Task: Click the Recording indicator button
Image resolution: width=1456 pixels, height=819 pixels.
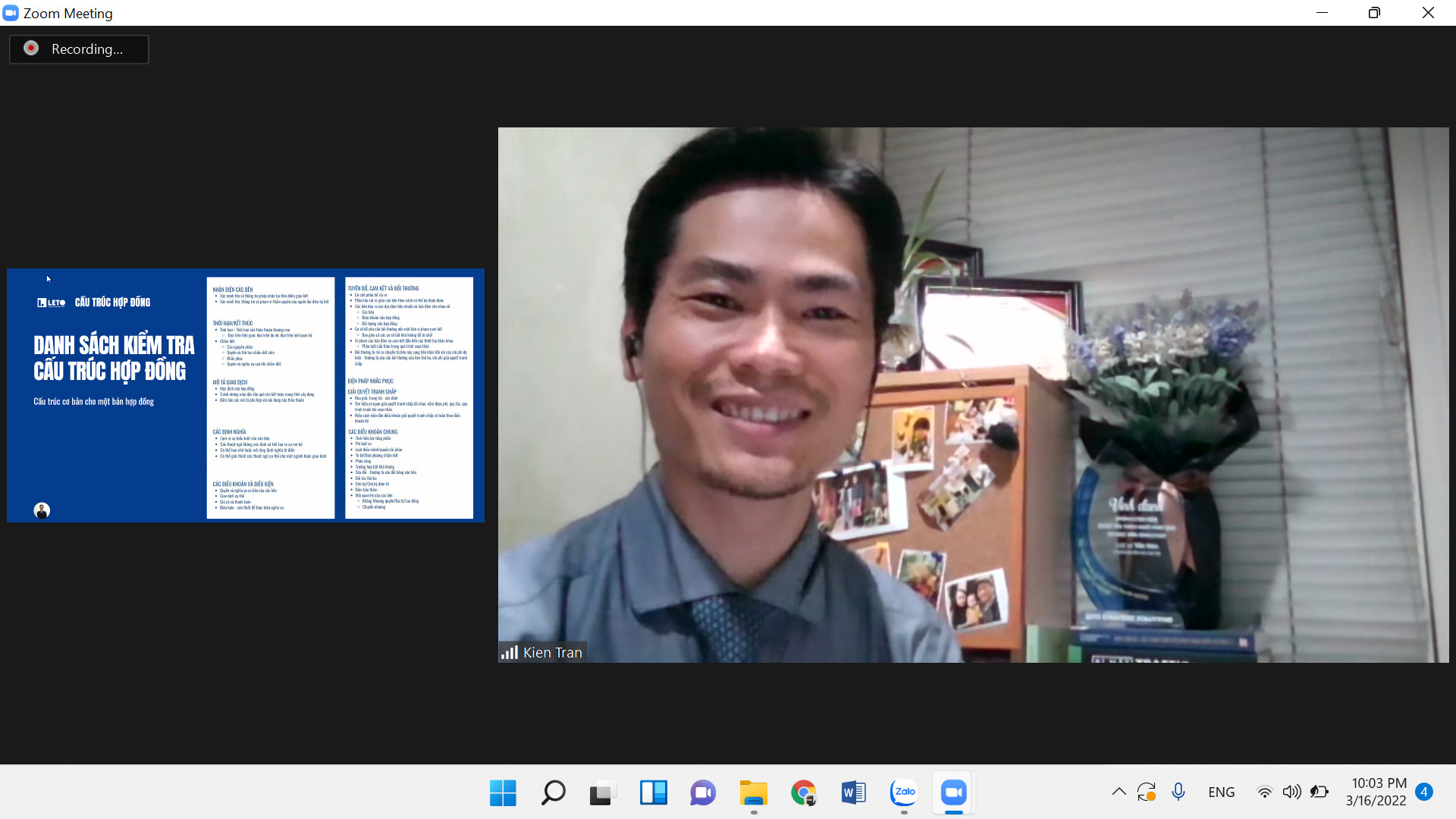Action: (79, 49)
